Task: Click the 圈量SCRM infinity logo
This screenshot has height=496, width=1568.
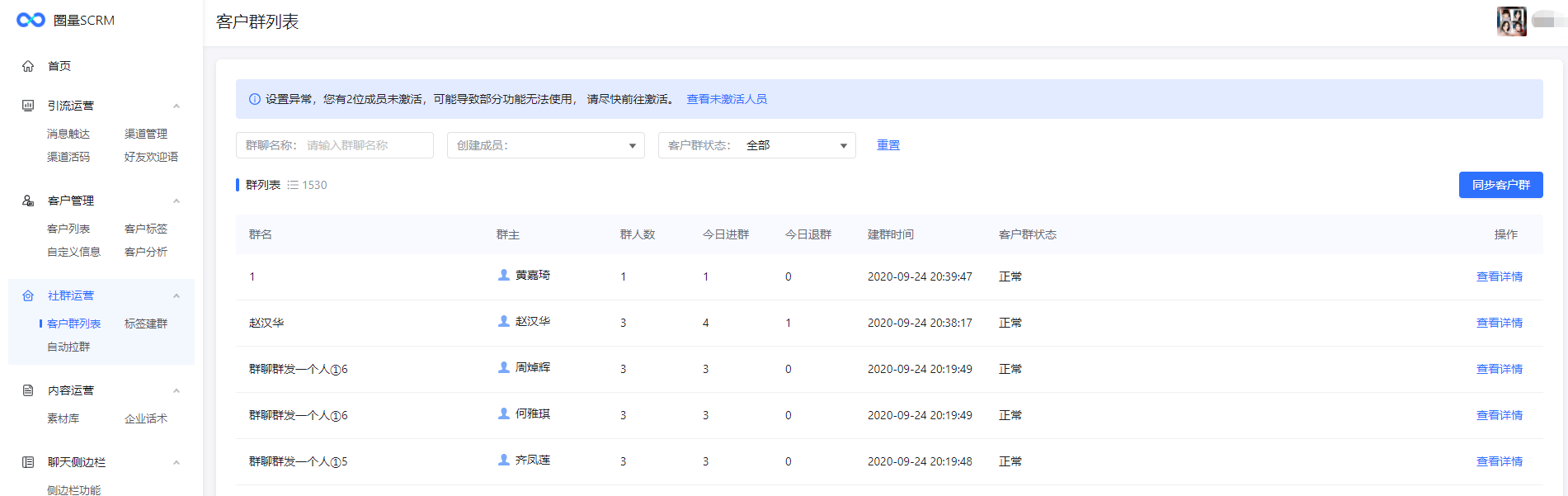Action: [x=31, y=20]
